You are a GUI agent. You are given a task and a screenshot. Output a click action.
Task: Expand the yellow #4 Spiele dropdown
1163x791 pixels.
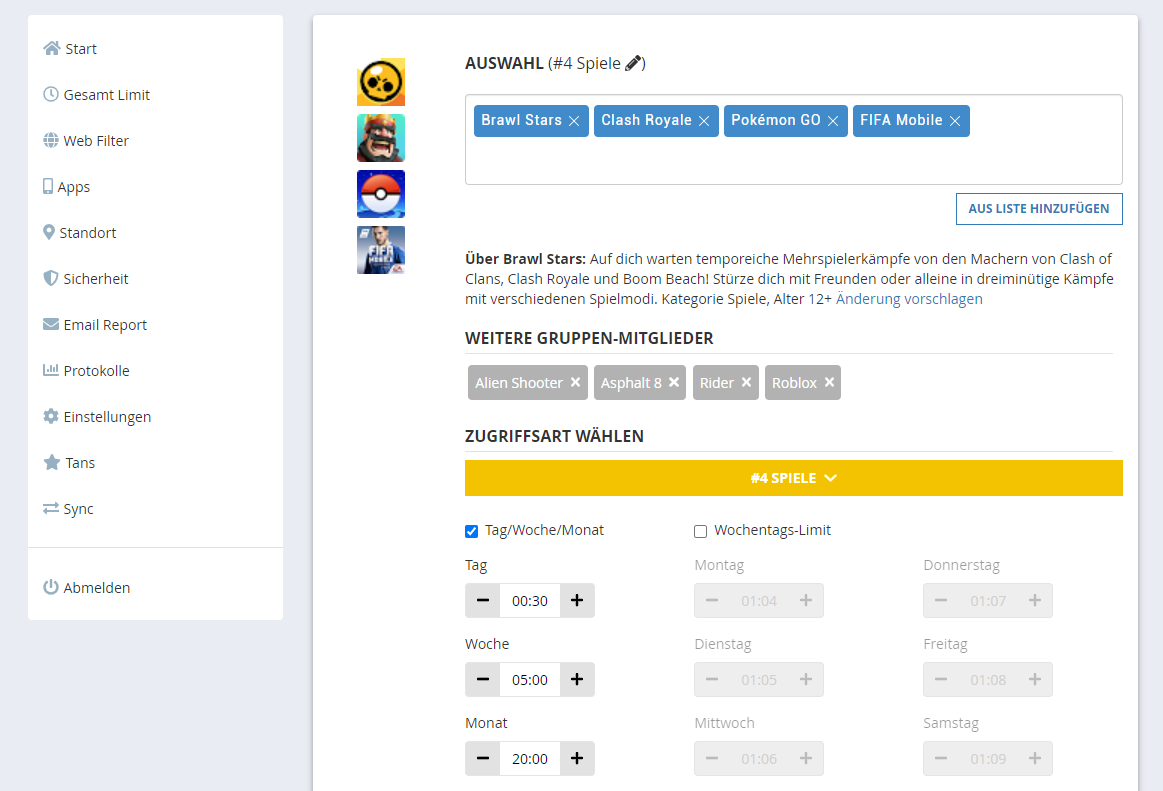coord(794,478)
